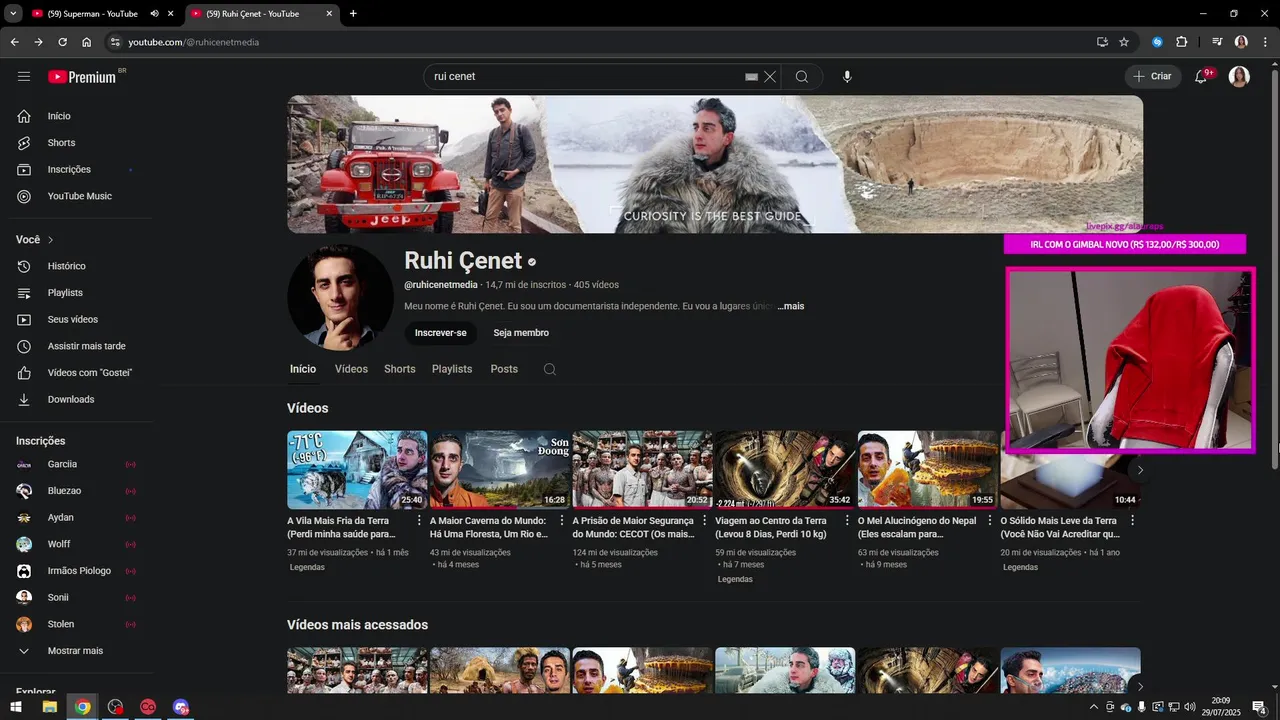Go to the YouTube Premium logo home
The width and height of the screenshot is (1280, 720).
(83, 76)
